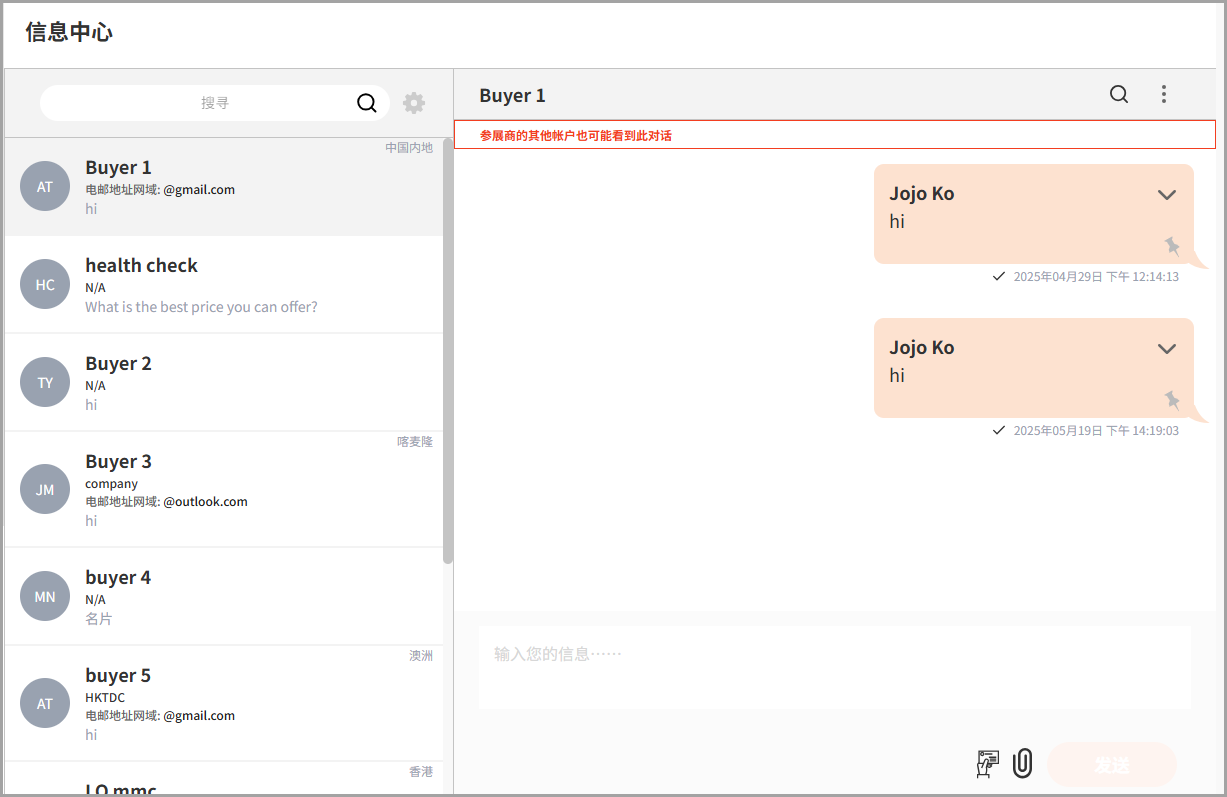The image size is (1227, 797).
Task: Focus the message input box 输入您的信息
Action: coord(834,667)
